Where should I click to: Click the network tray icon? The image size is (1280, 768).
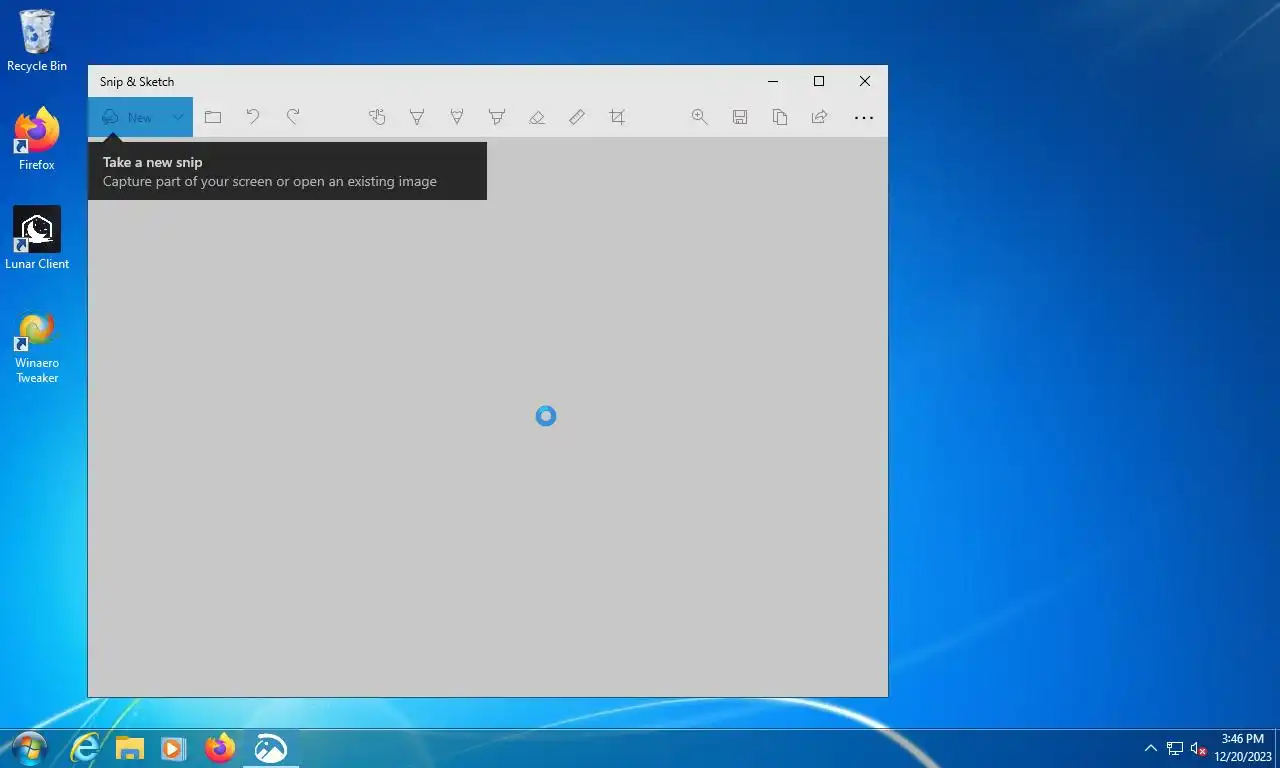click(x=1175, y=748)
